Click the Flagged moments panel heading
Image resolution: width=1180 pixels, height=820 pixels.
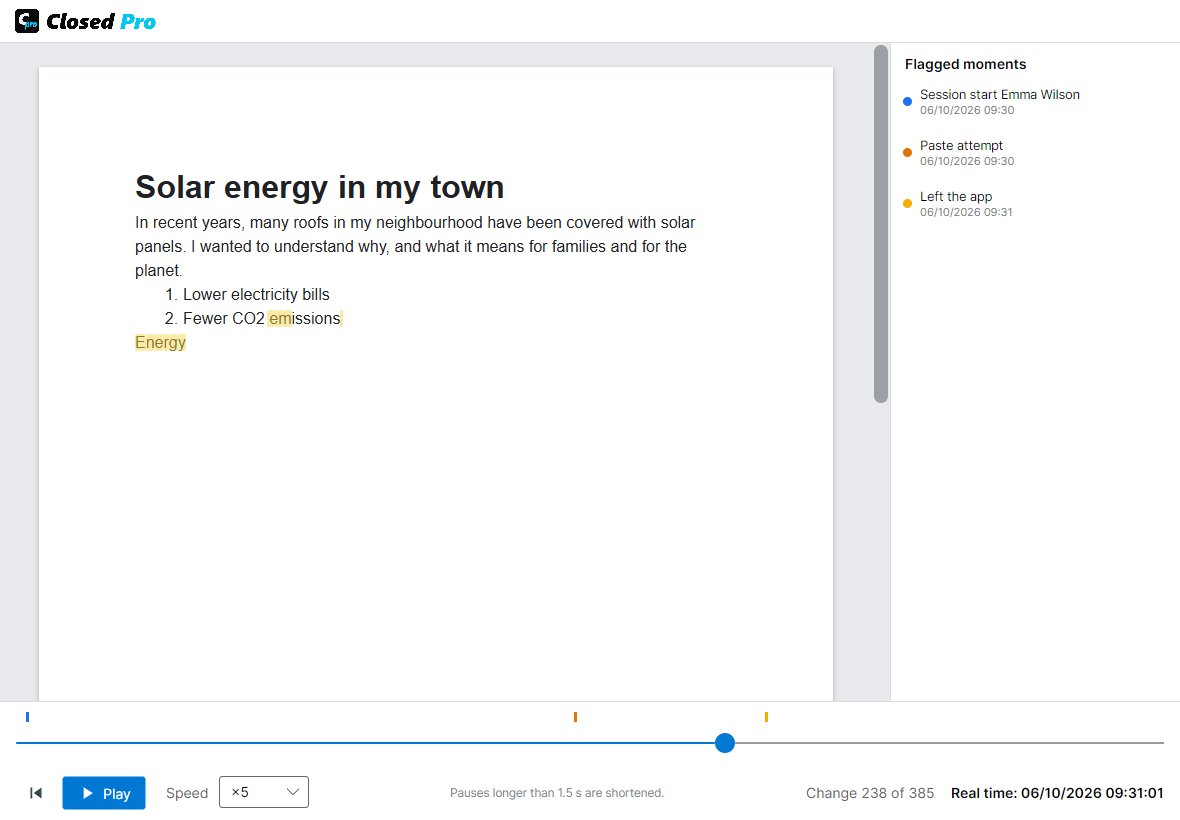pyautogui.click(x=965, y=65)
